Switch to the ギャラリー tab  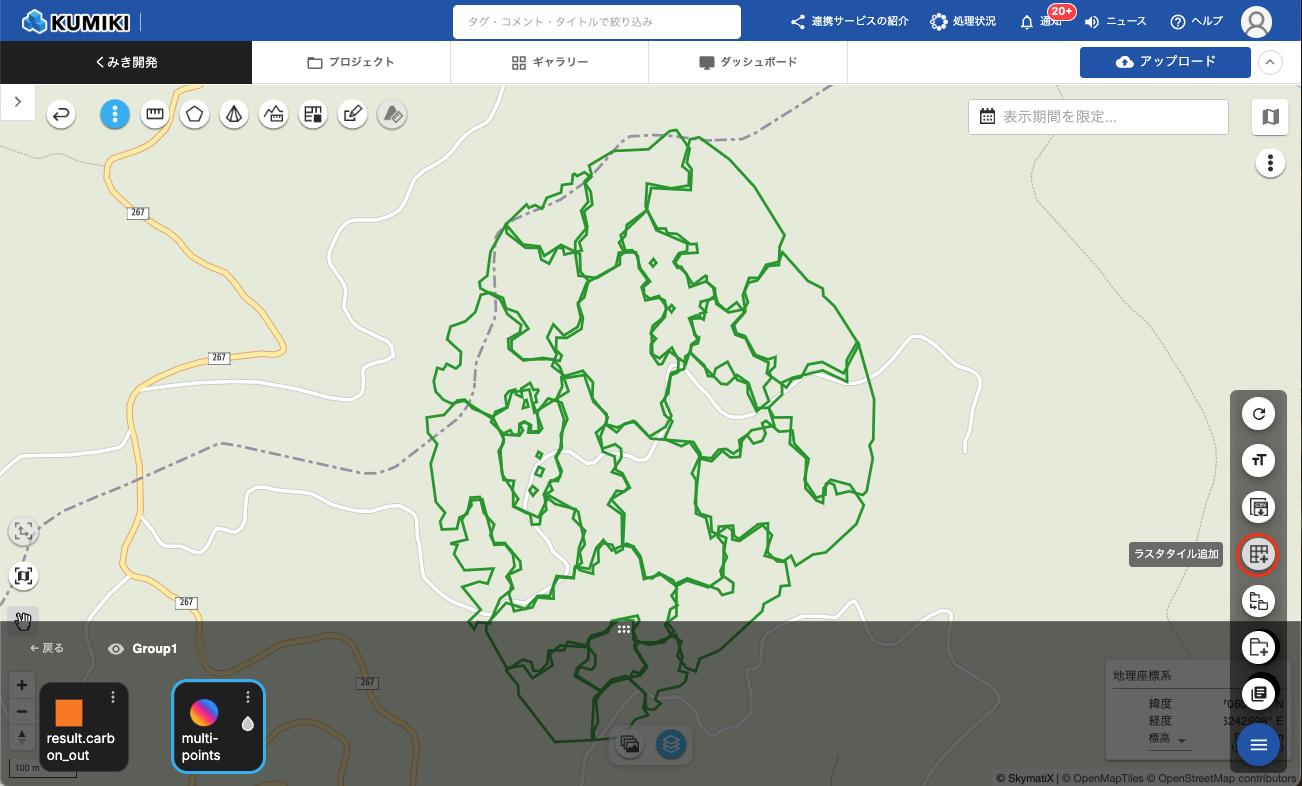pyautogui.click(x=549, y=62)
